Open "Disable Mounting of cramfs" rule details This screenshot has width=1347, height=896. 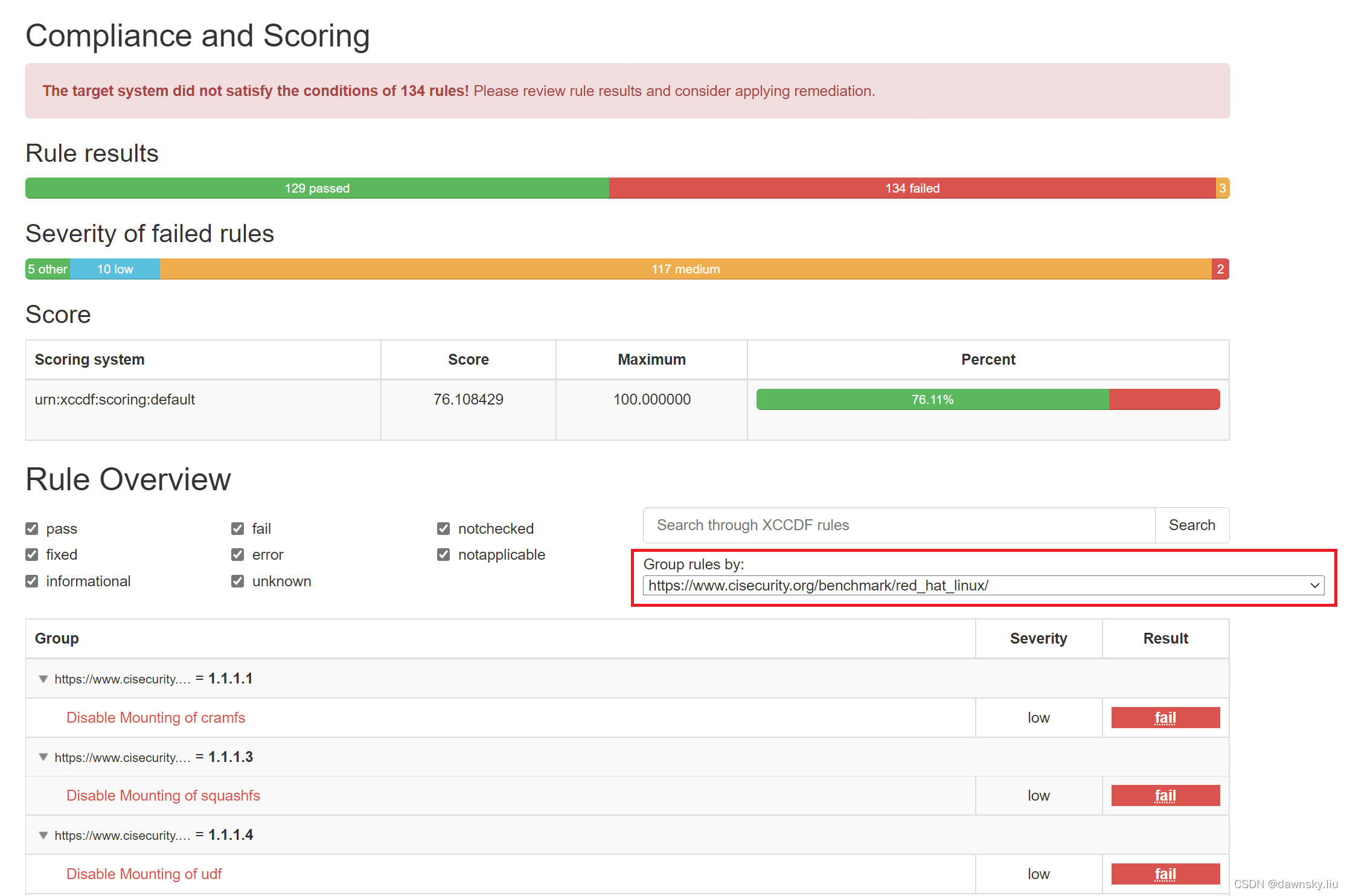155,717
